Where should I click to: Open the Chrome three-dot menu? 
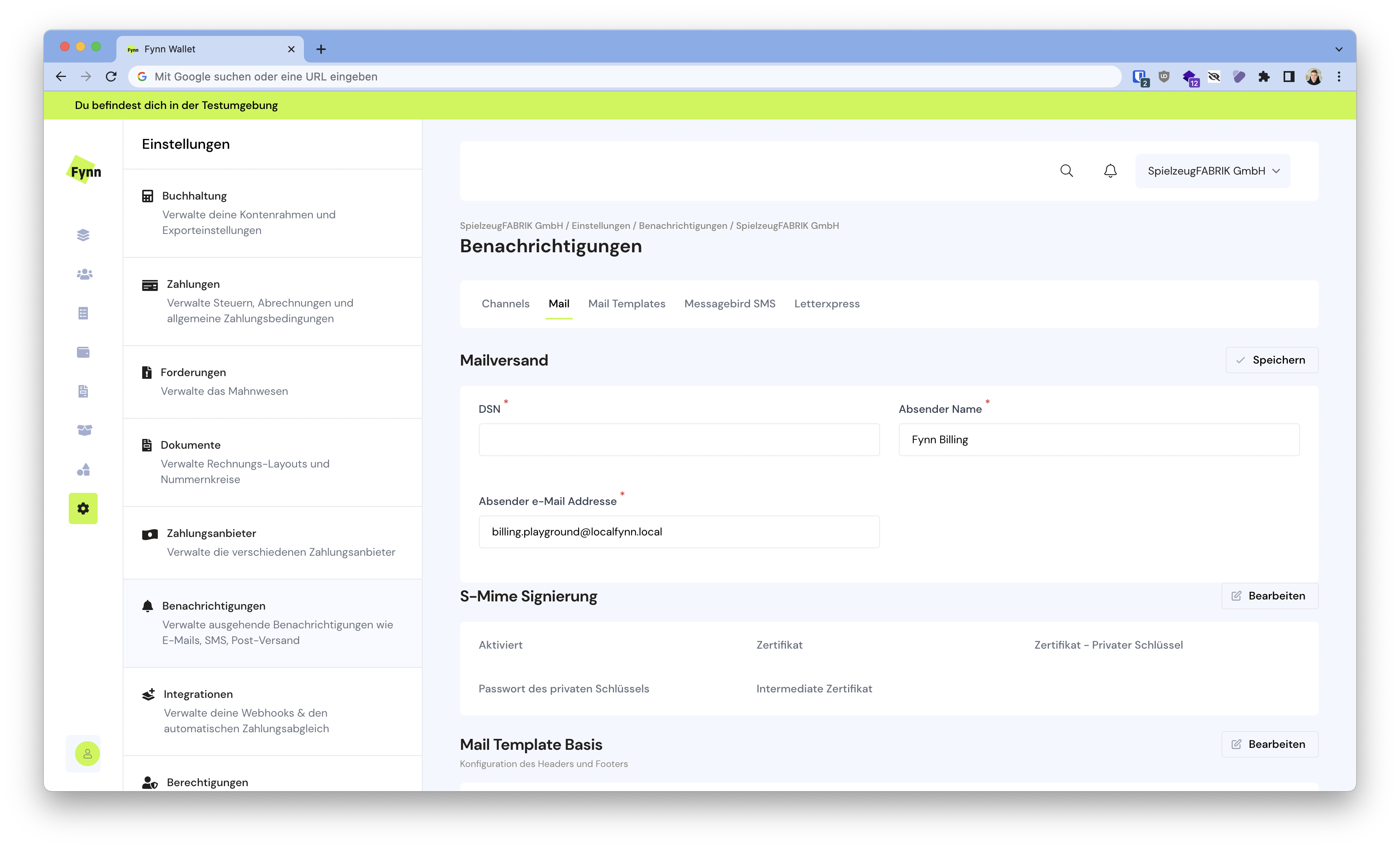(x=1339, y=77)
